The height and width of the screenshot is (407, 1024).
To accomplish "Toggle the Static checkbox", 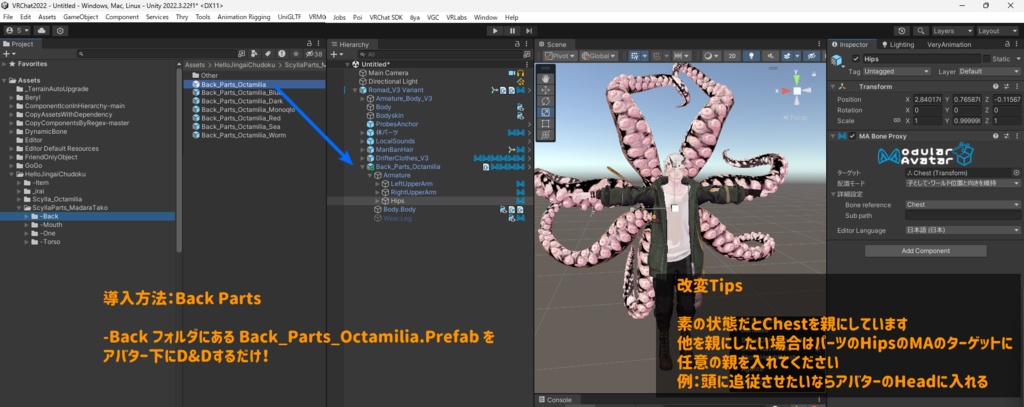I will (986, 59).
